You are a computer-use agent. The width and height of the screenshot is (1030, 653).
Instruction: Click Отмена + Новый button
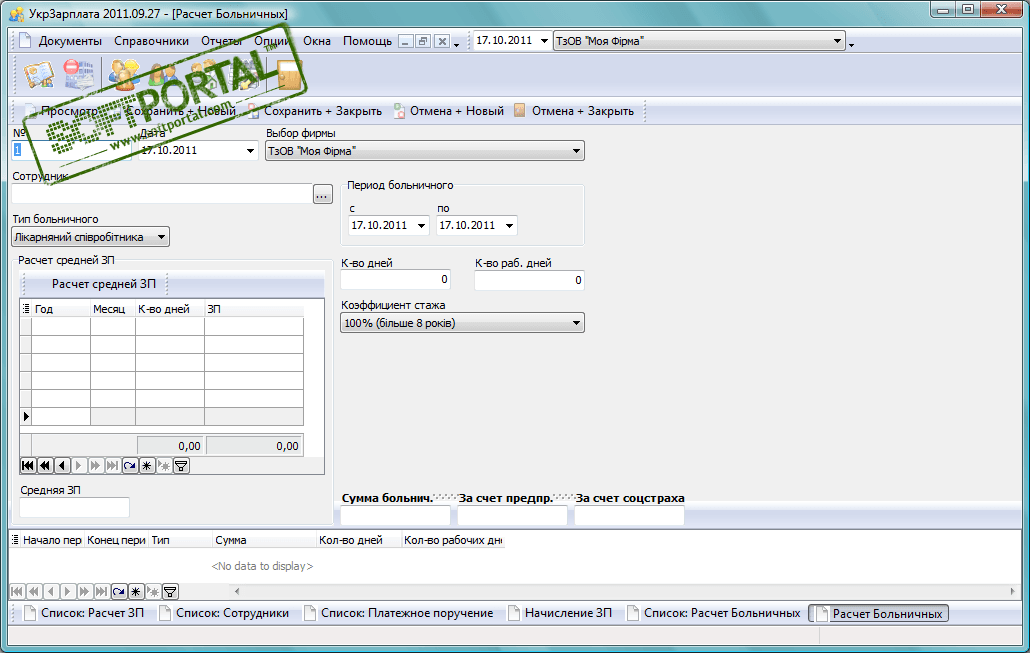pos(449,111)
